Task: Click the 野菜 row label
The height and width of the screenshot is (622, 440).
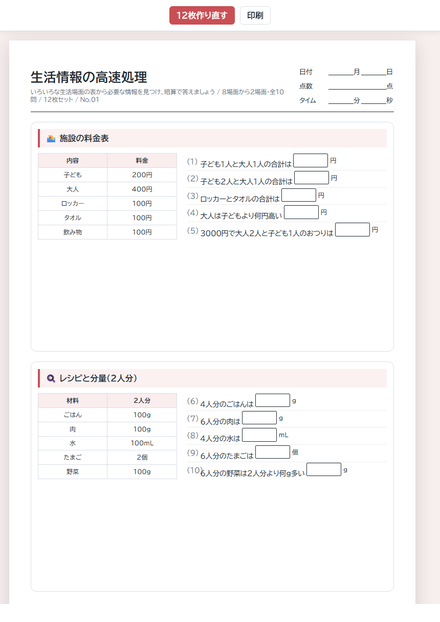Action: 73,472
